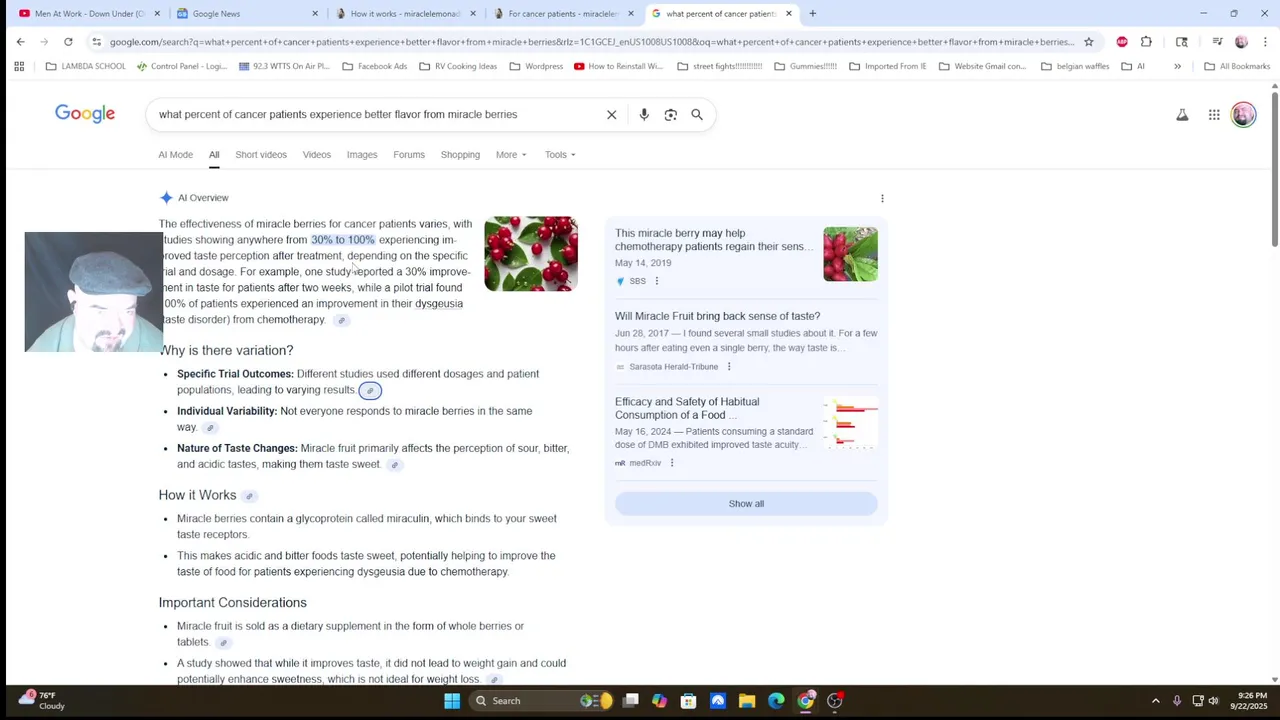Open Facebook Ads bookmark folder

coord(375,66)
